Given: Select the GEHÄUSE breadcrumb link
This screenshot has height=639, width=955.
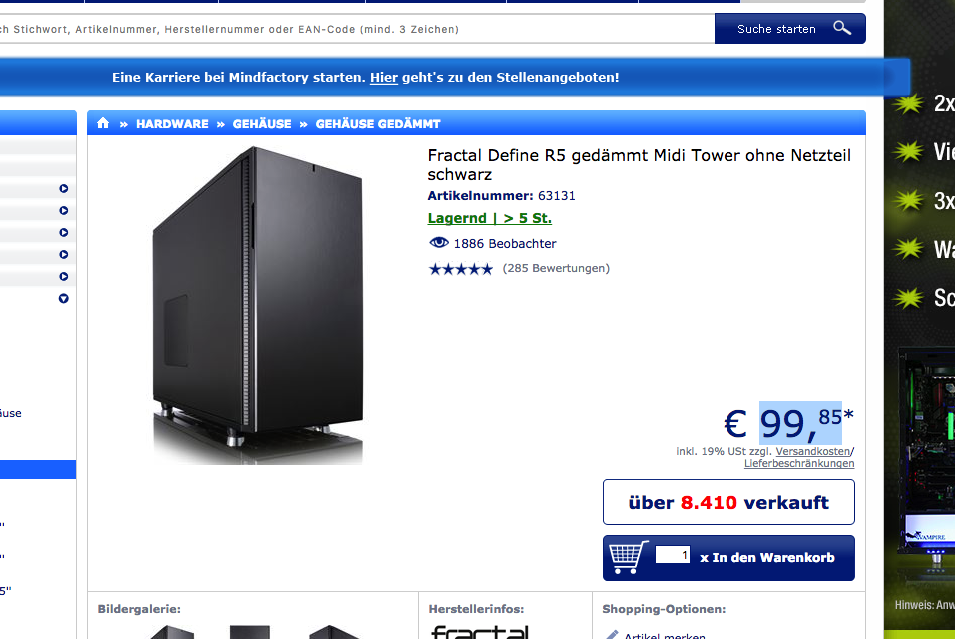Looking at the screenshot, I should click(x=262, y=124).
